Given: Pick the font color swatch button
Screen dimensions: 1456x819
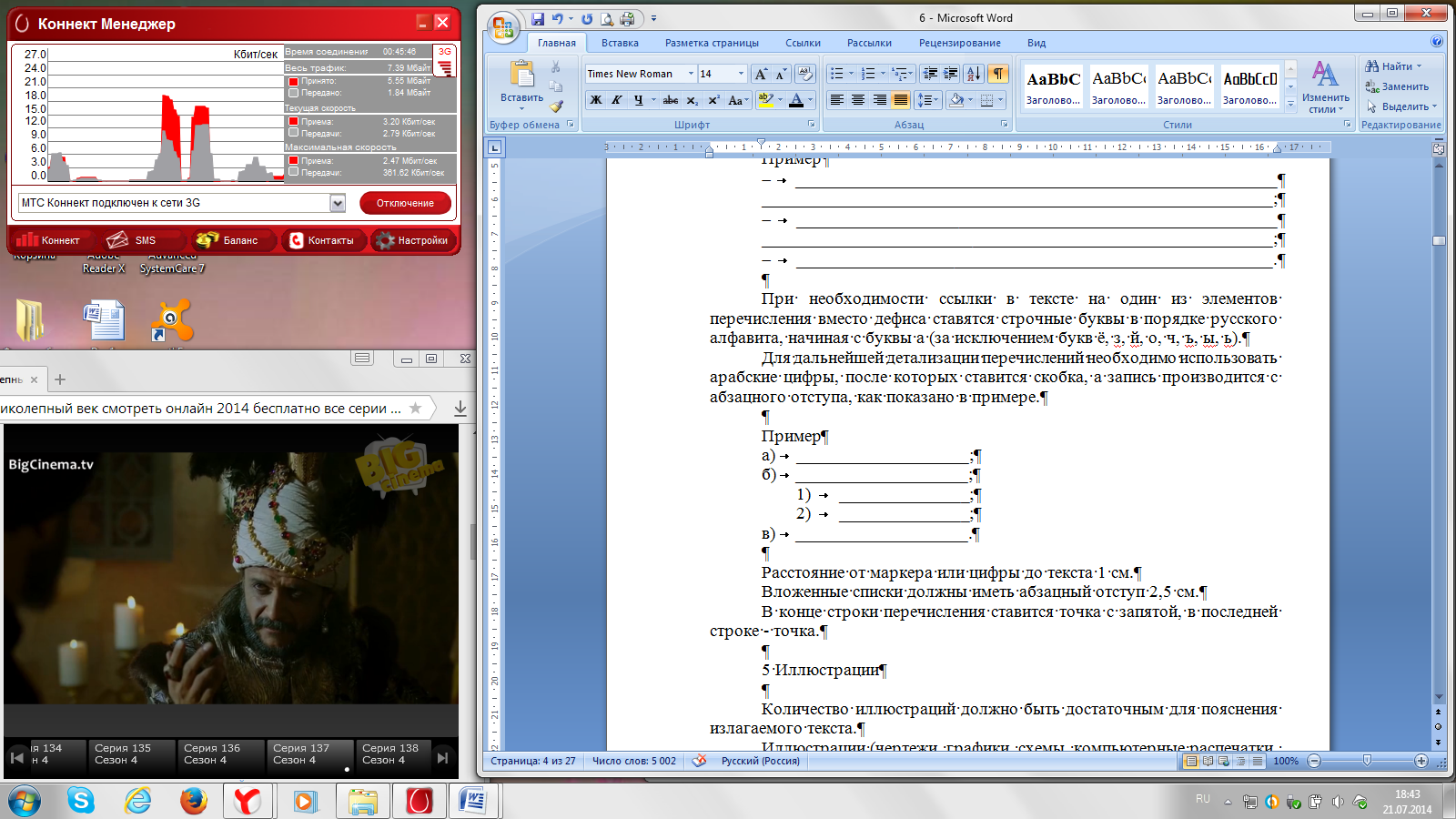Looking at the screenshot, I should [796, 100].
